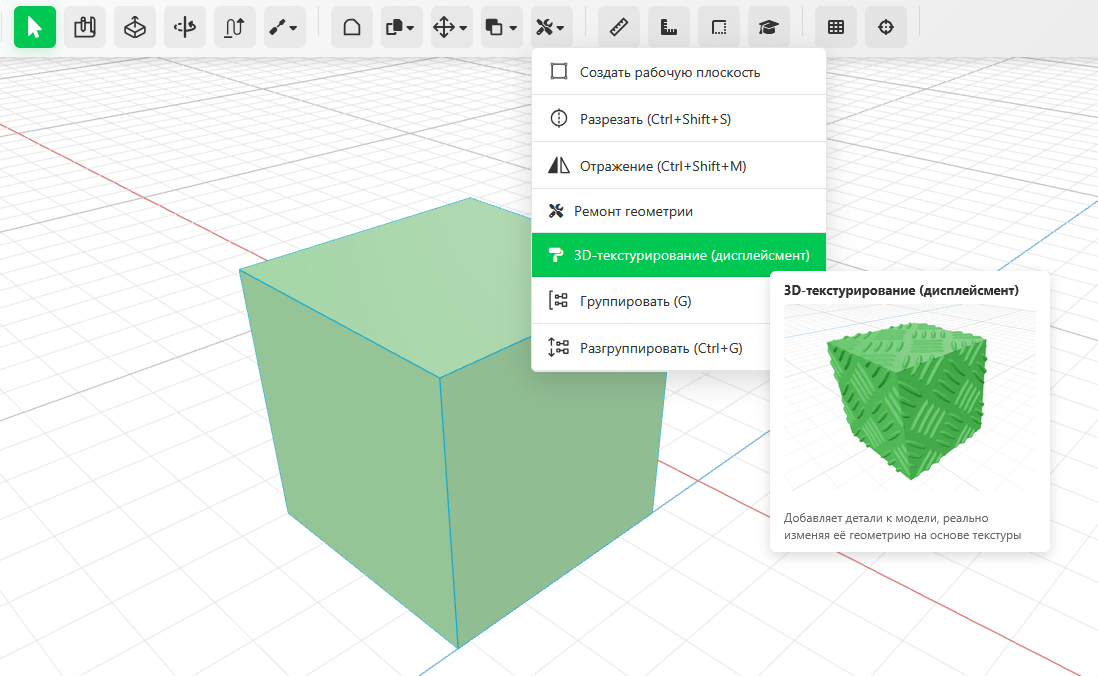Click the mirror triangles icon in menu
The width and height of the screenshot is (1098, 676).
[x=559, y=165]
